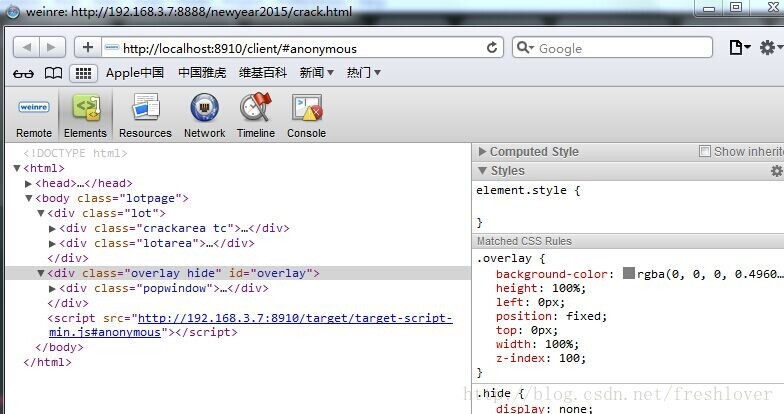
Task: Add bookmark with plus button
Action: tap(88, 48)
